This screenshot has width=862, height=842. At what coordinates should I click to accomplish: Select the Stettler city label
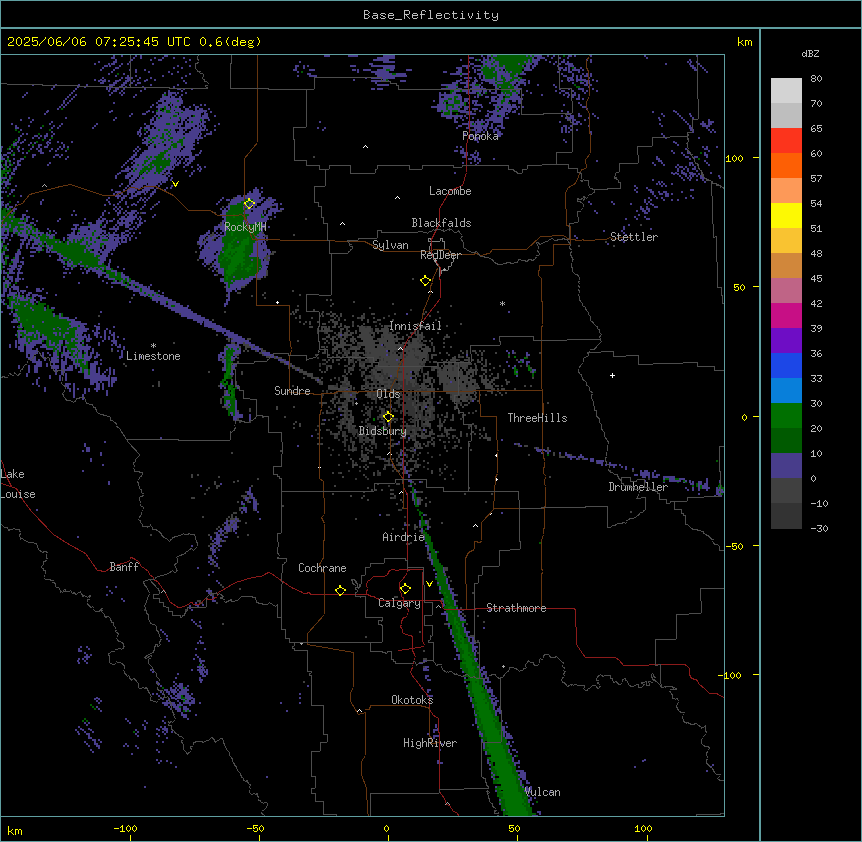tap(634, 237)
